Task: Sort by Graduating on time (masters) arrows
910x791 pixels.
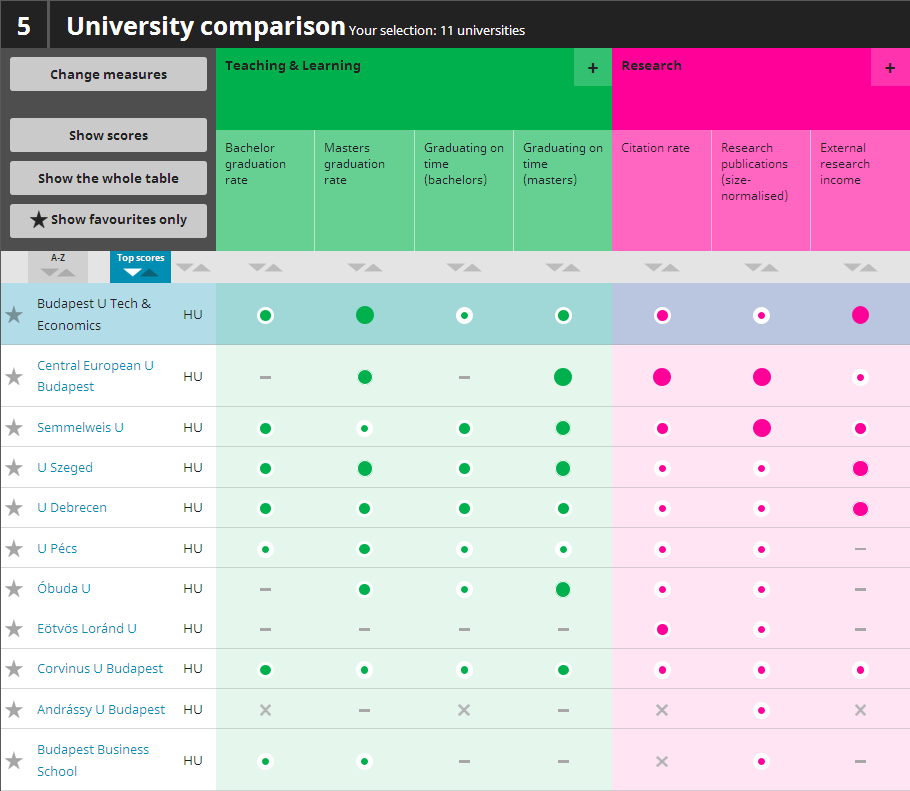Action: click(563, 268)
